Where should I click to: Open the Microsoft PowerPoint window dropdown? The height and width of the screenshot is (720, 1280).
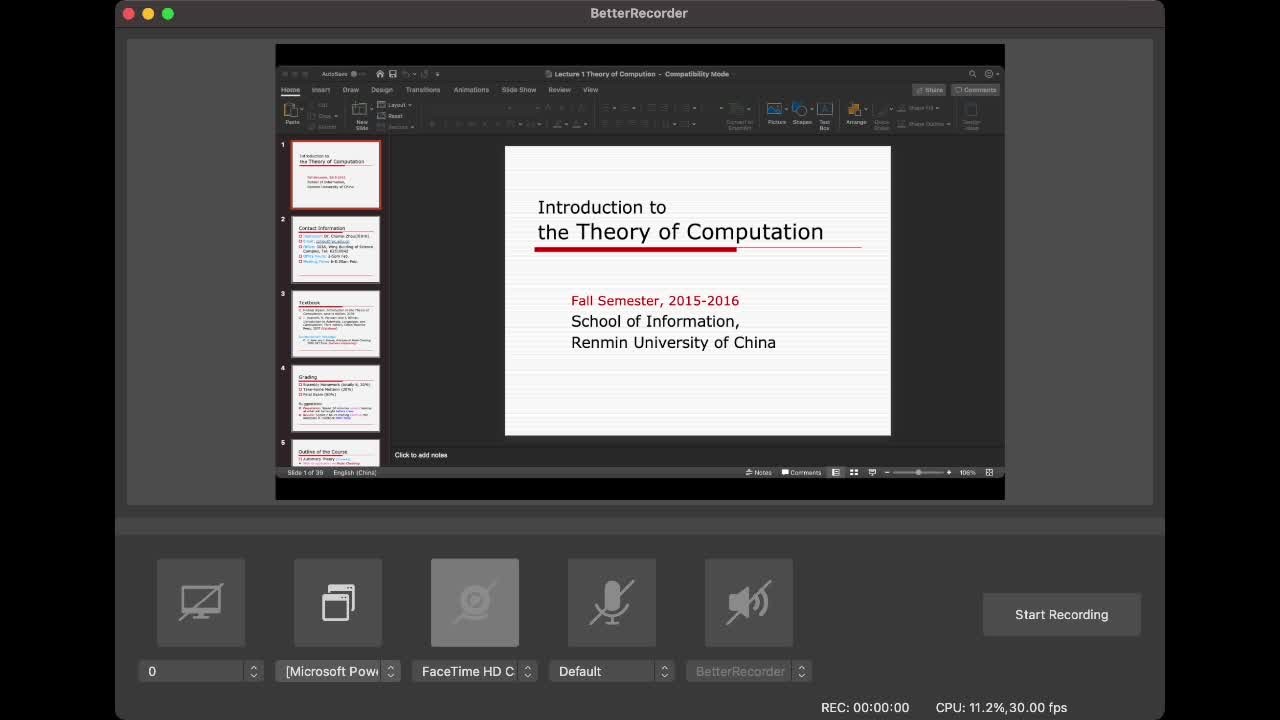(x=338, y=671)
